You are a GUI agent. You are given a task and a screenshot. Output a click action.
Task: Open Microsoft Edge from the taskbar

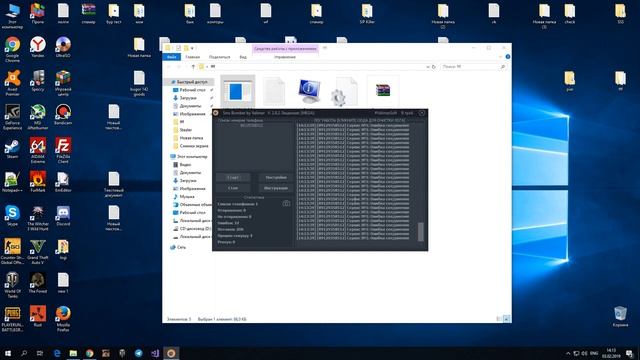[x=57, y=353]
